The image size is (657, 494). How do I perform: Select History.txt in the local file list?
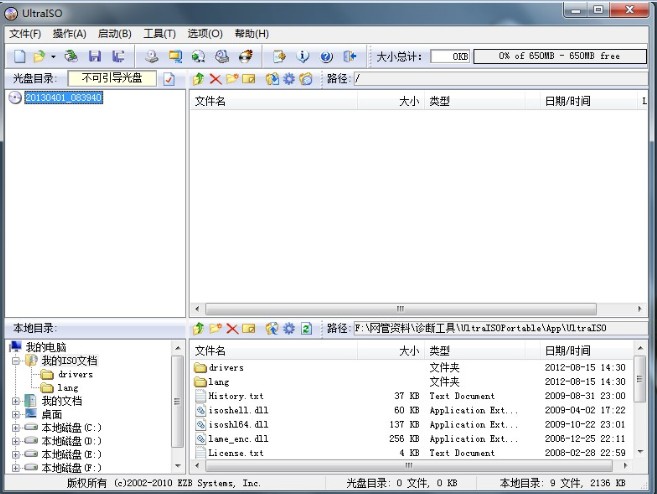(236, 396)
